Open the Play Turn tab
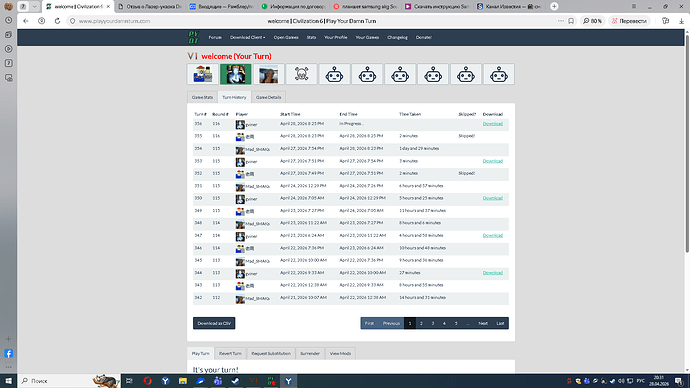The width and height of the screenshot is (690, 388). point(201,353)
